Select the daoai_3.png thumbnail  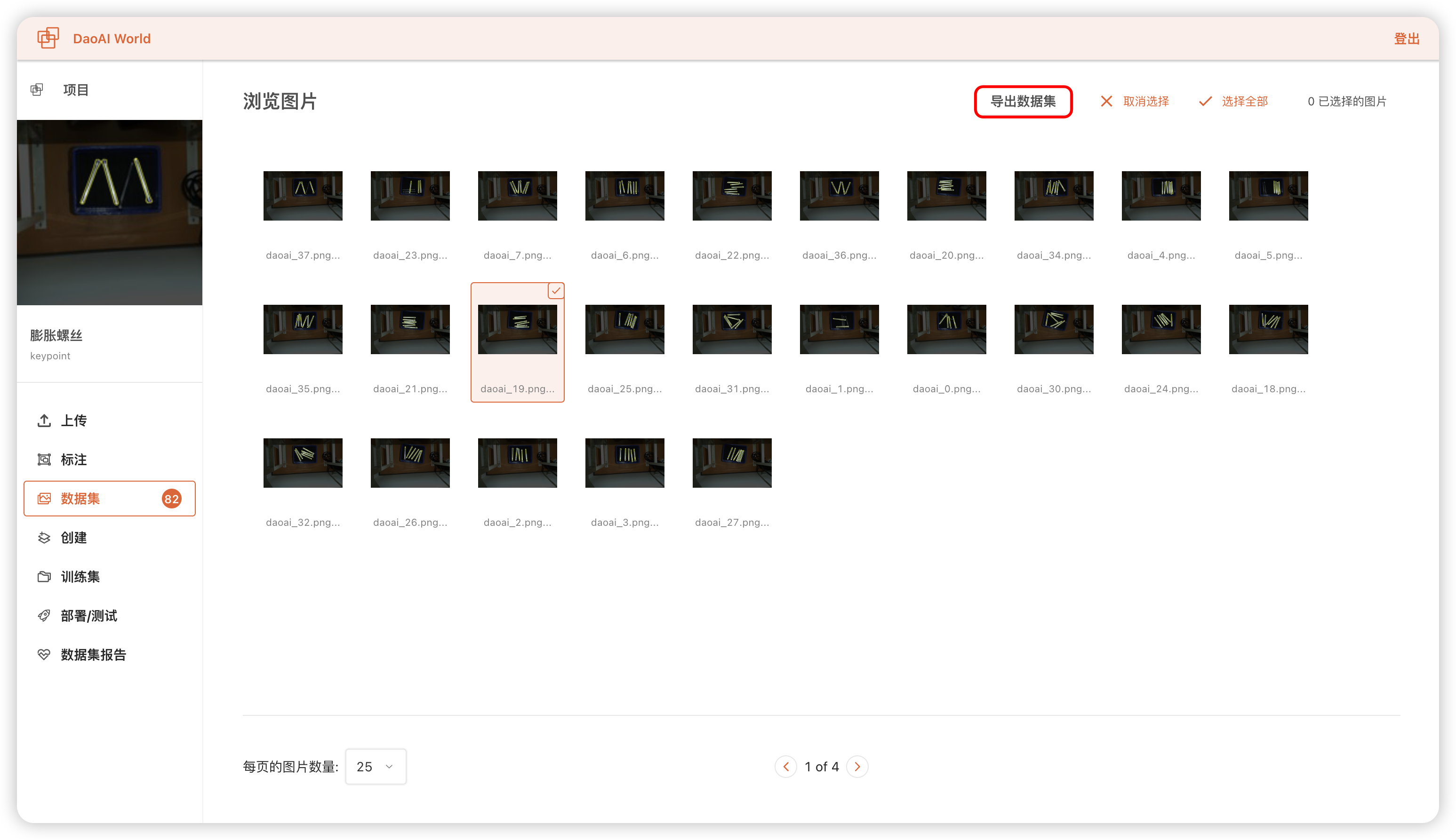tap(625, 463)
